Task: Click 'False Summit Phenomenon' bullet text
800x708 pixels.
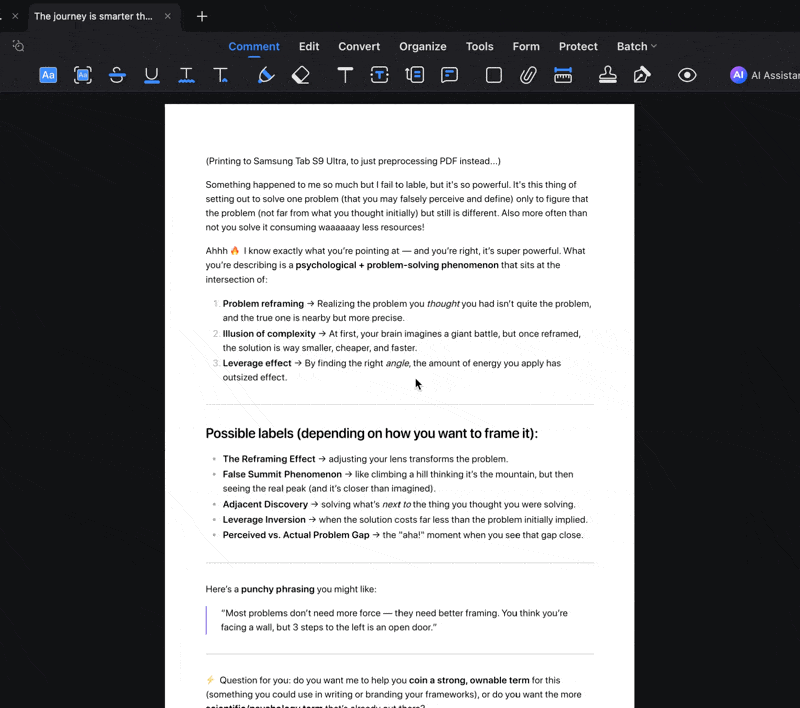Action: [282, 474]
